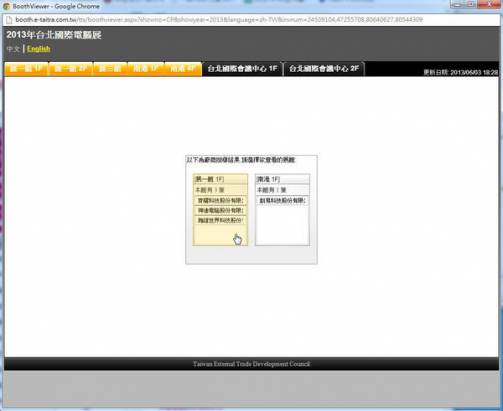
Task: Choose first company in 展一館 1F list
Action: click(220, 201)
